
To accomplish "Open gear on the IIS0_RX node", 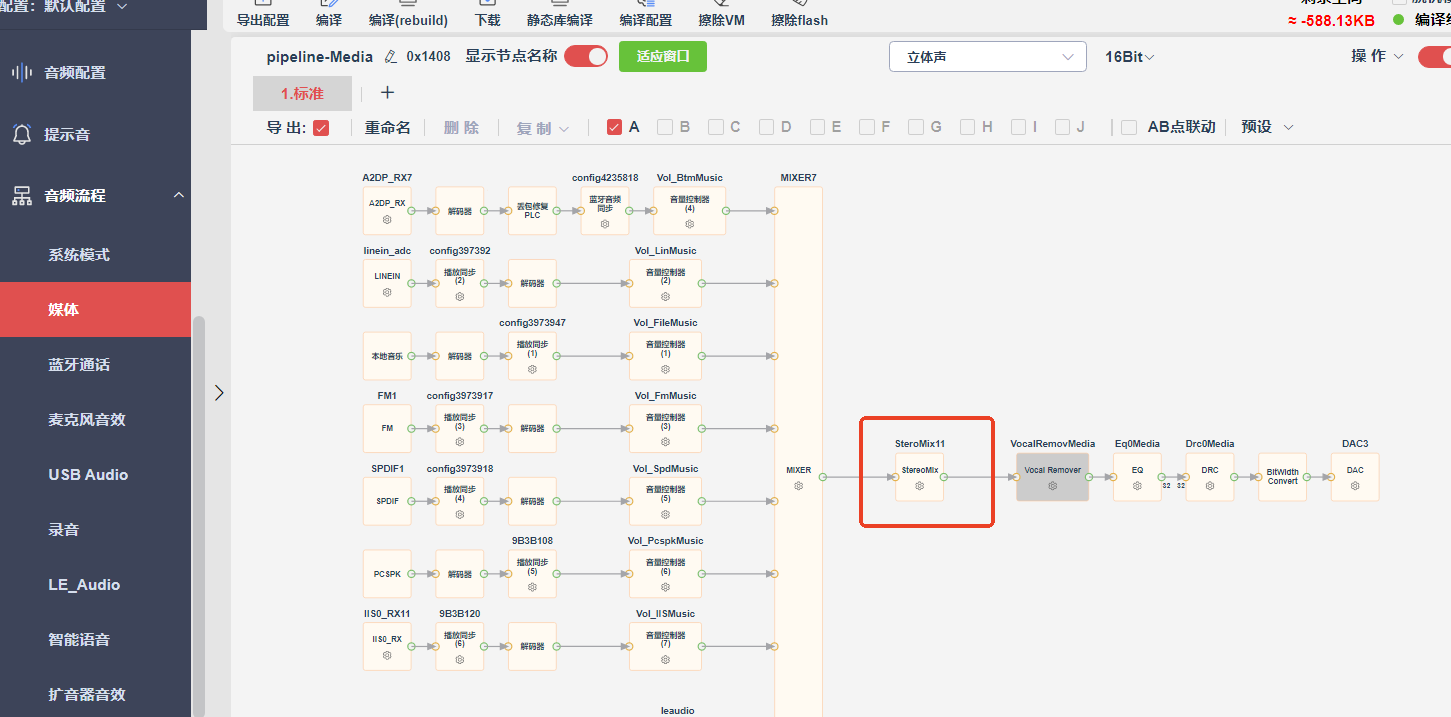I will [387, 656].
